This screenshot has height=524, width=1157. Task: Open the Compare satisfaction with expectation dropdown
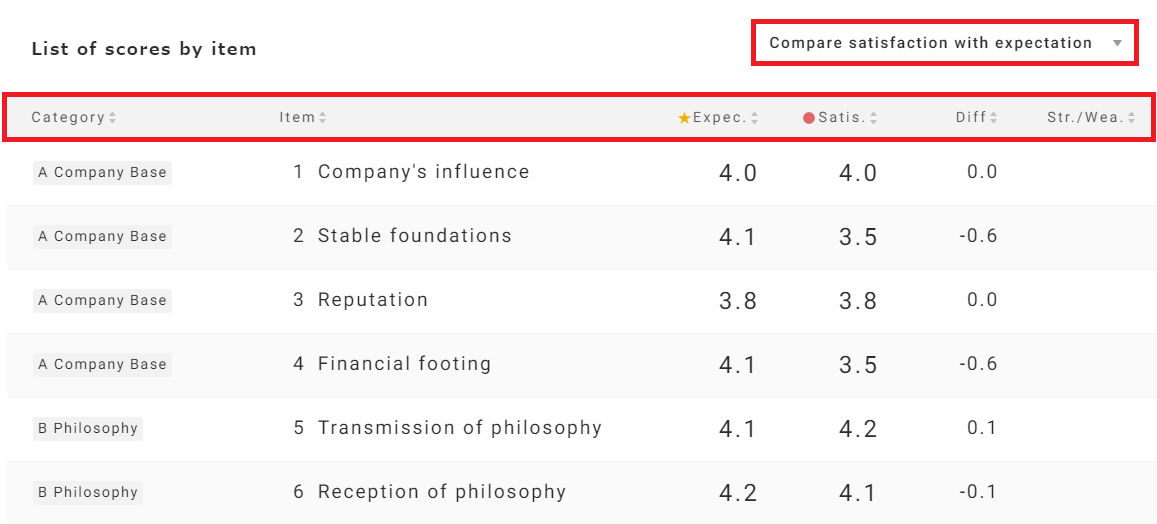(930, 43)
